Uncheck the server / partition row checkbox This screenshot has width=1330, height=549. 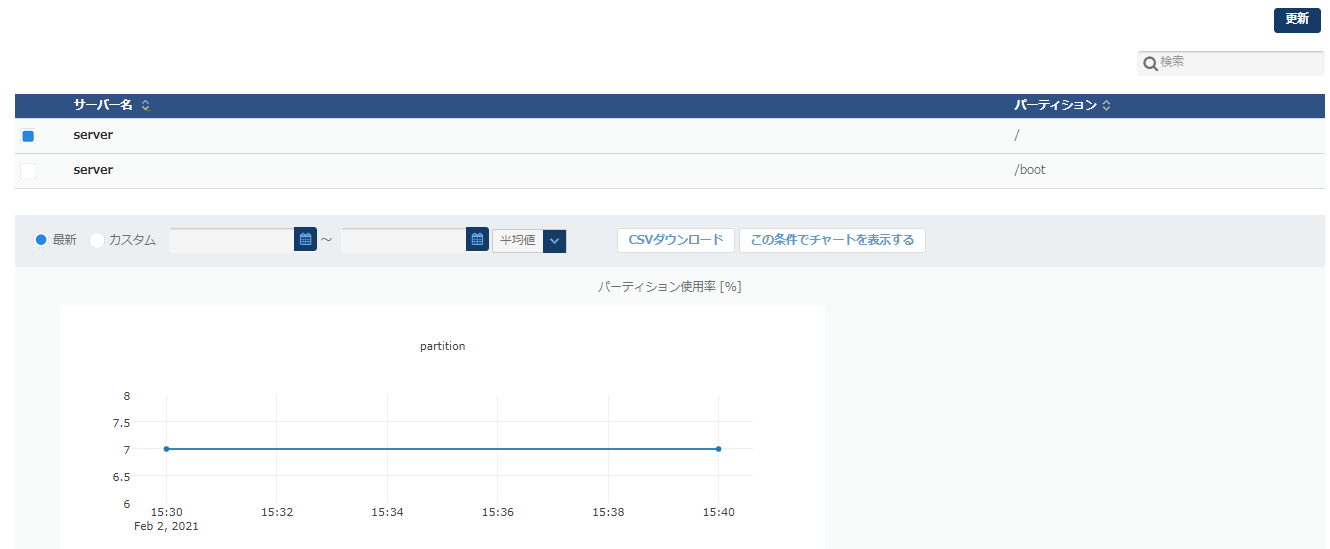coord(28,136)
